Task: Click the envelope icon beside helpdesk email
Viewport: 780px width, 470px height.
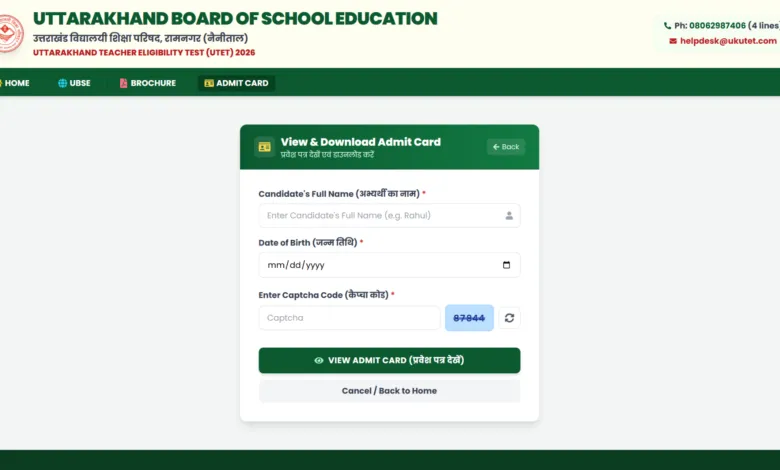Action: 673,41
